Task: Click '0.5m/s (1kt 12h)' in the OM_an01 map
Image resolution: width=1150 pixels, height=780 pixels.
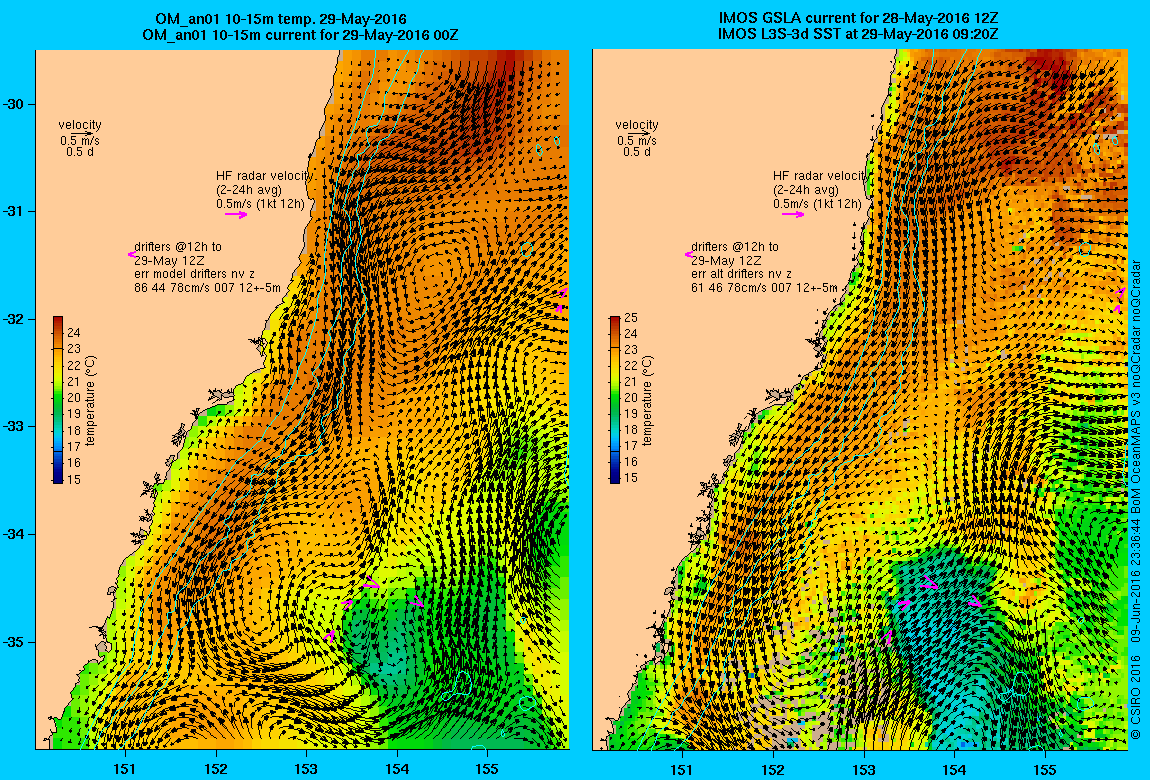Action: click(x=260, y=204)
